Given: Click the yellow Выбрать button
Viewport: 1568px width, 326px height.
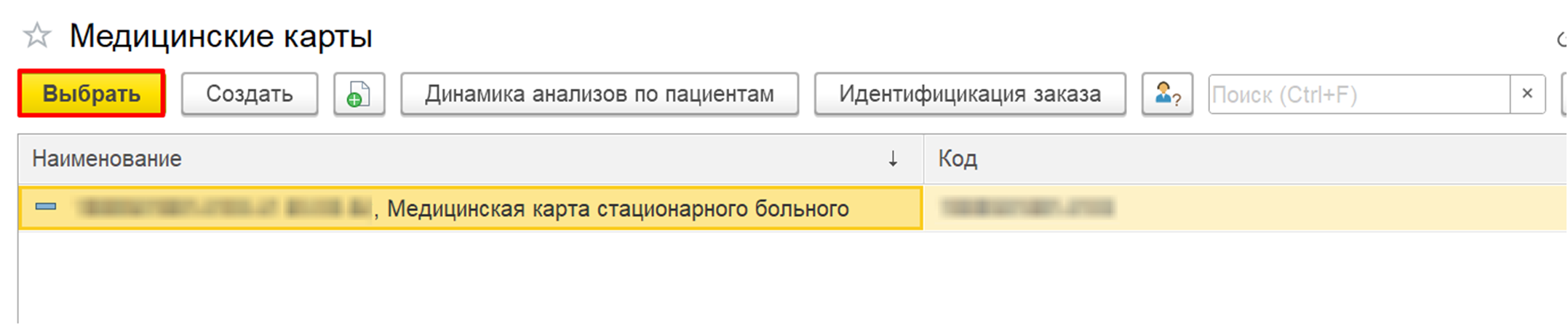Looking at the screenshot, I should [92, 94].
